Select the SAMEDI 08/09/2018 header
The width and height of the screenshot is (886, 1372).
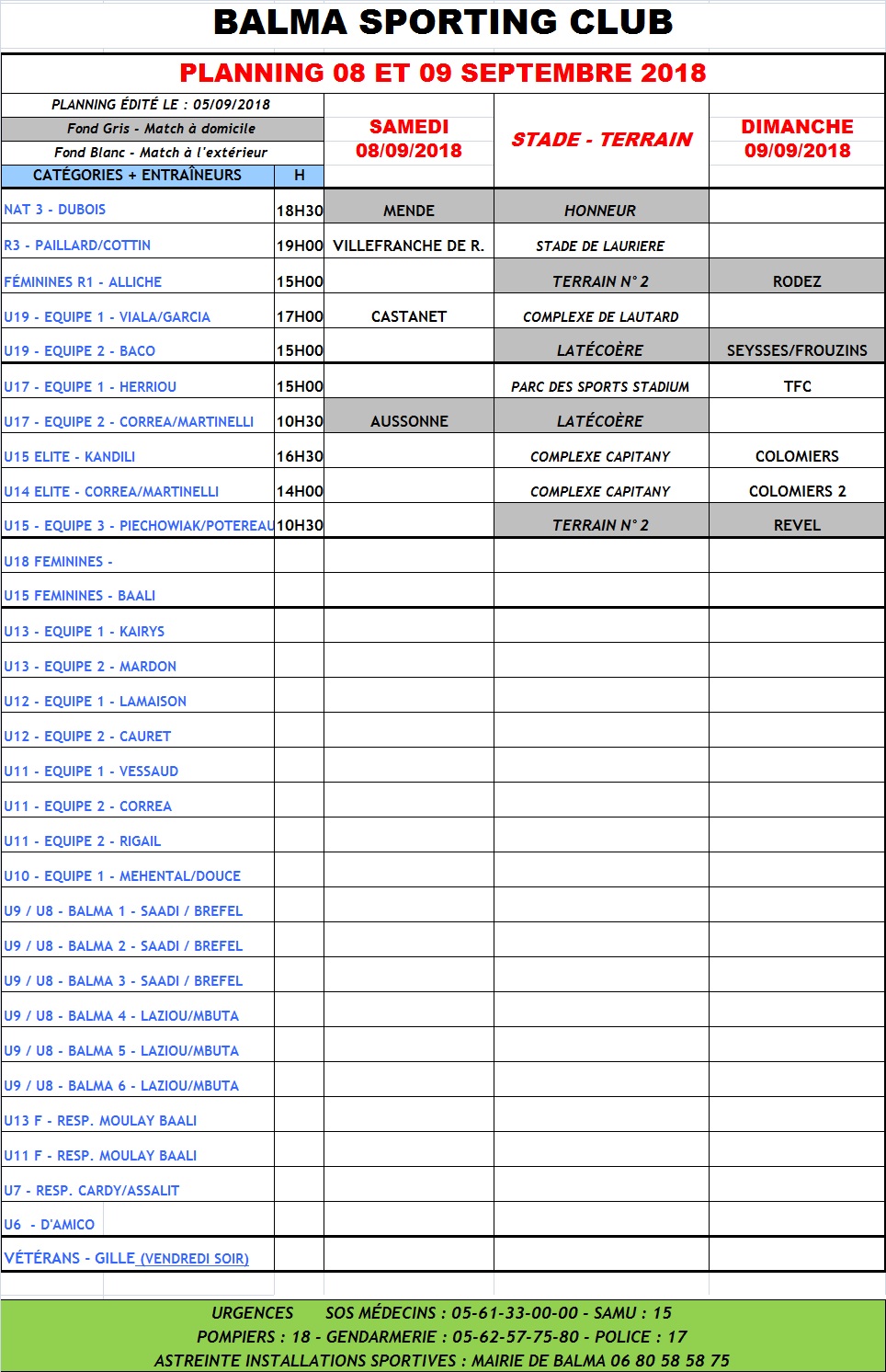(409, 139)
